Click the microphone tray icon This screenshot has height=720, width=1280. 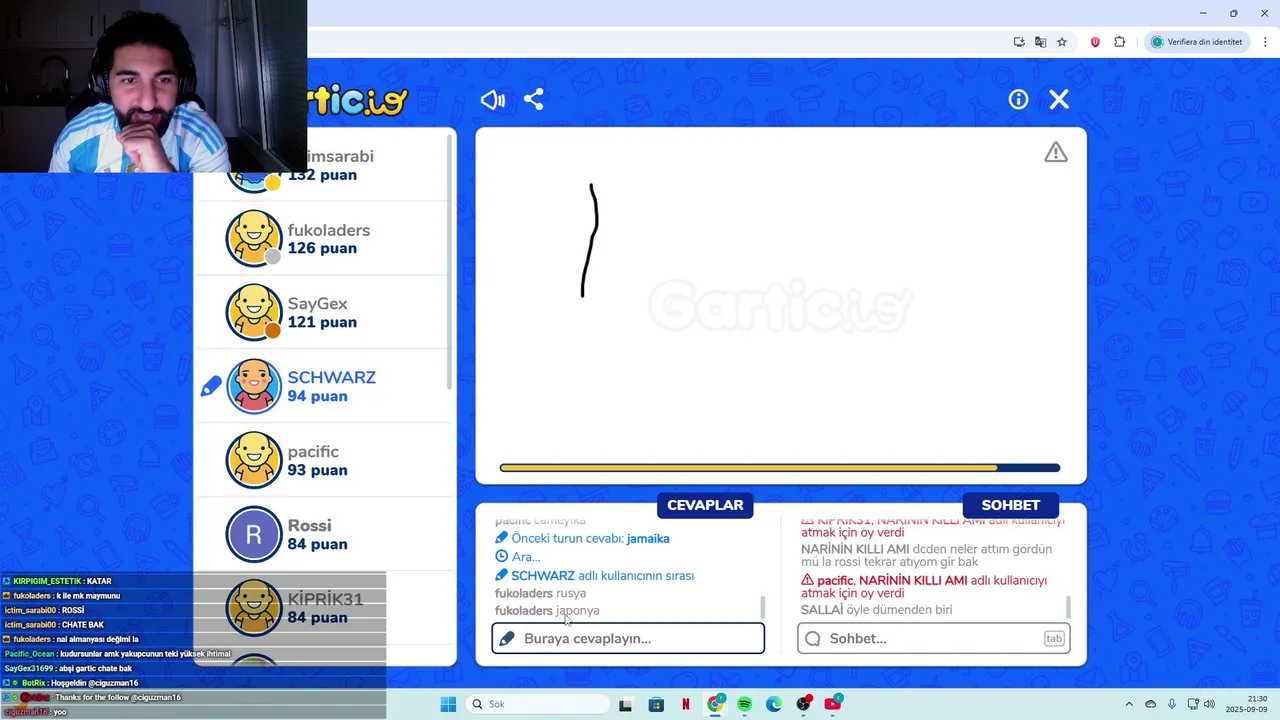click(x=1172, y=704)
